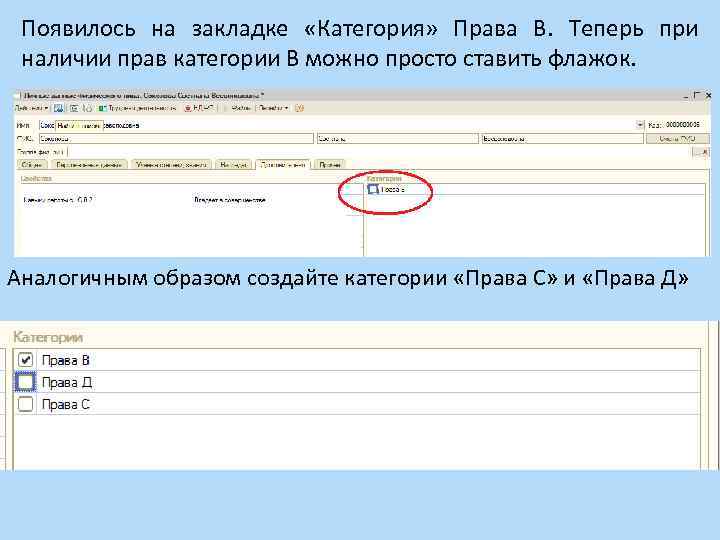The width and height of the screenshot is (720, 540).
Task: Click the Смена ФИО button
Action: click(x=677, y=138)
